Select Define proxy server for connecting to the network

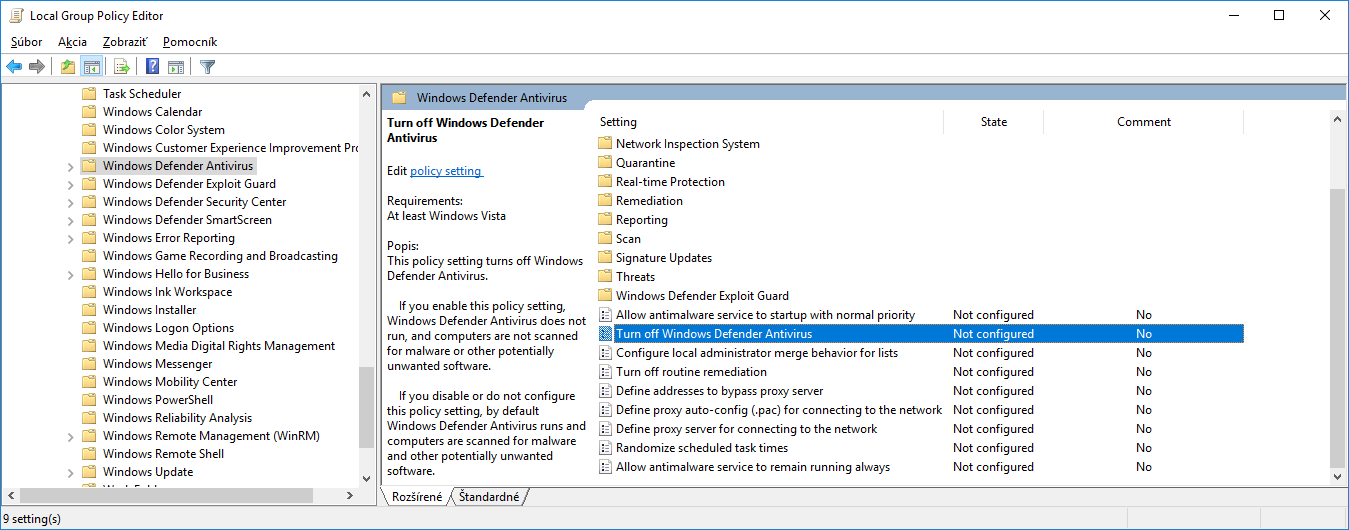pyautogui.click(x=919, y=429)
